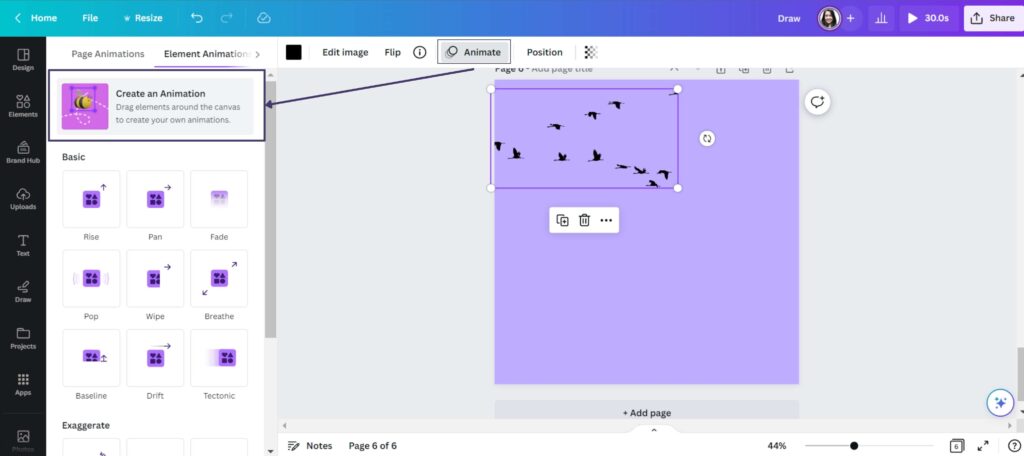This screenshot has height=456, width=1024.
Task: Open the Magic assistant sparkle button
Action: point(1000,402)
